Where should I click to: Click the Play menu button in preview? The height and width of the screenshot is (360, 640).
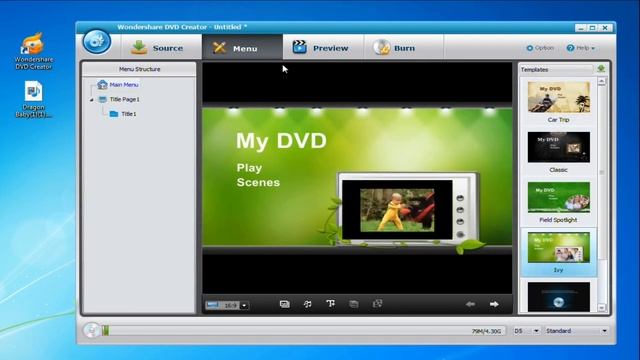click(249, 168)
